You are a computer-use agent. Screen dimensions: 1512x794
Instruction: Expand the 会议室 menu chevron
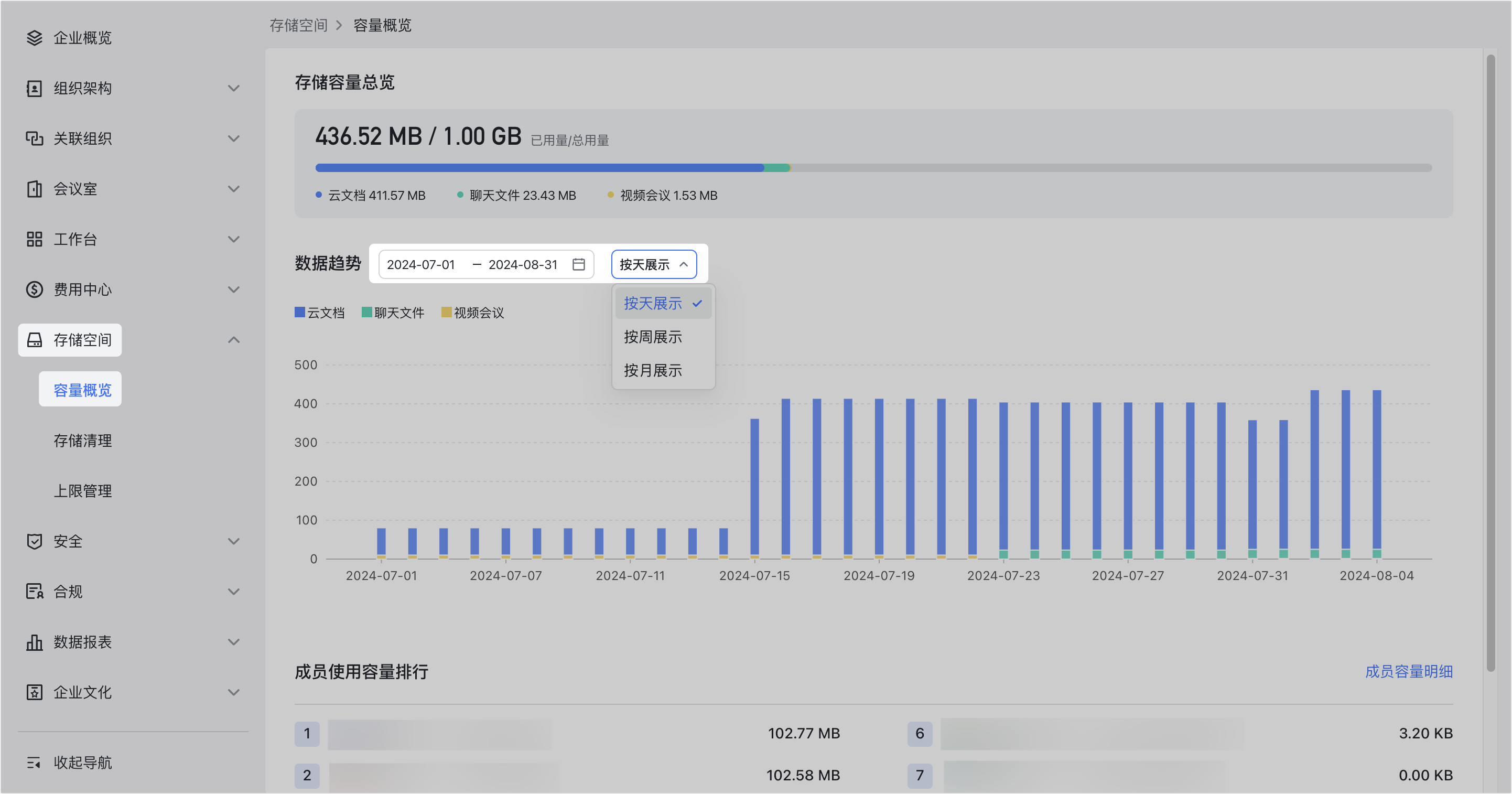[234, 189]
